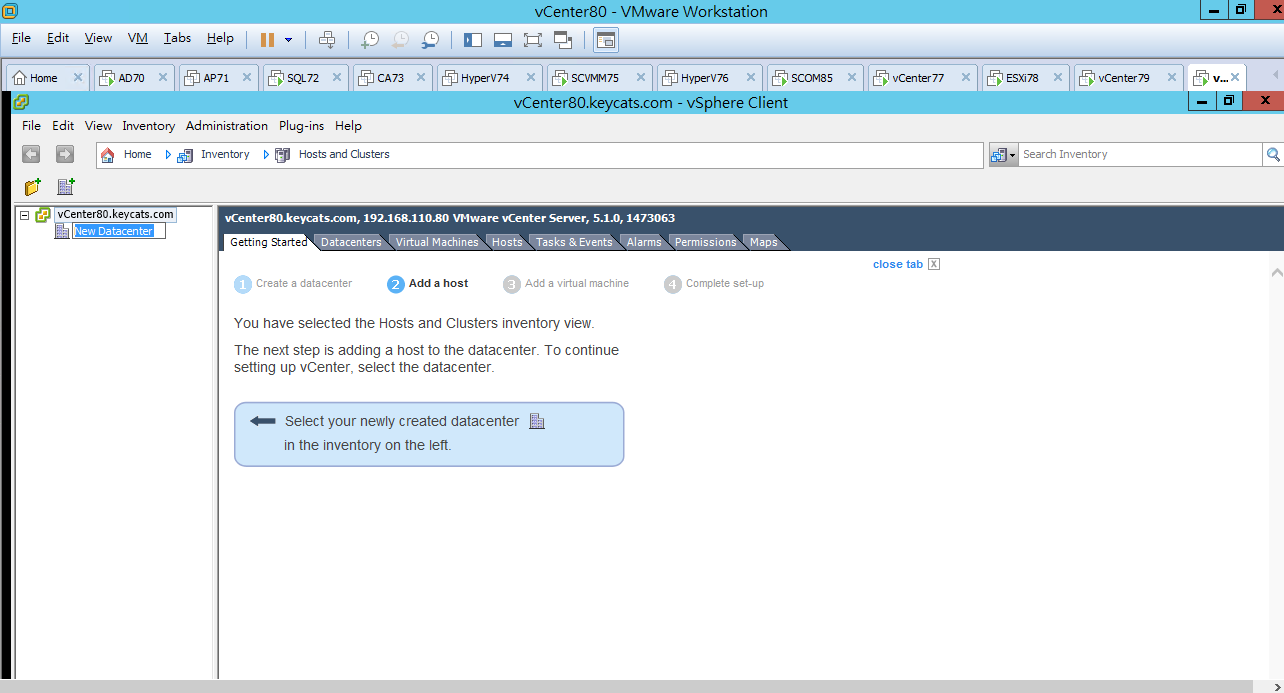Enter full screen mode icon

[532, 40]
